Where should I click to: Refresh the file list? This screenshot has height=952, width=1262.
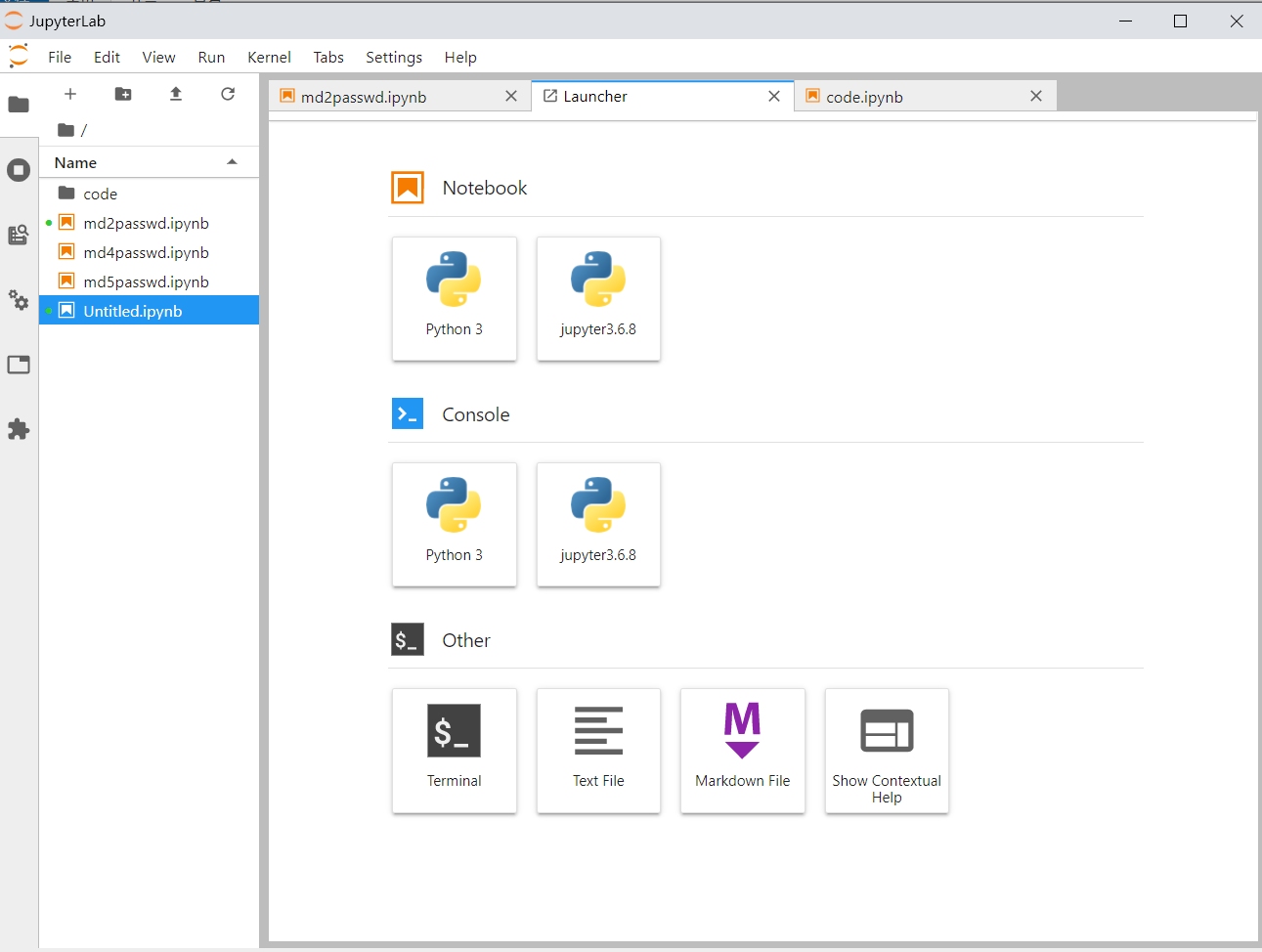click(x=228, y=94)
